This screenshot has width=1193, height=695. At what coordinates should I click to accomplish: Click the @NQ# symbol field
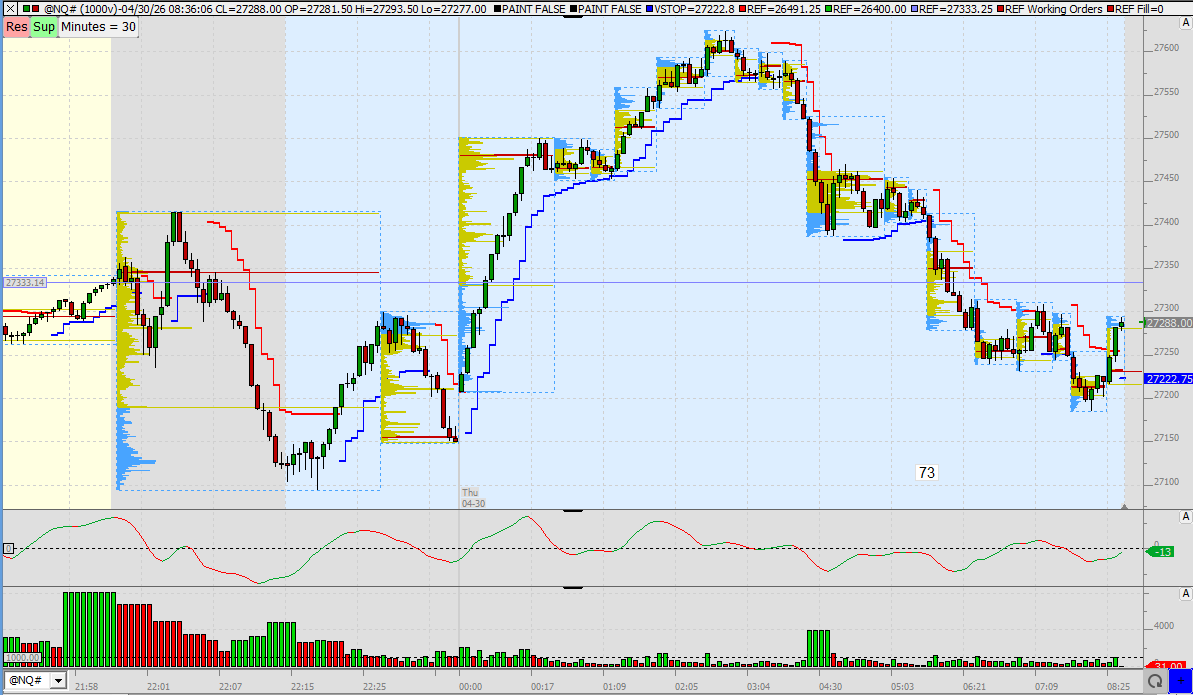[27, 680]
